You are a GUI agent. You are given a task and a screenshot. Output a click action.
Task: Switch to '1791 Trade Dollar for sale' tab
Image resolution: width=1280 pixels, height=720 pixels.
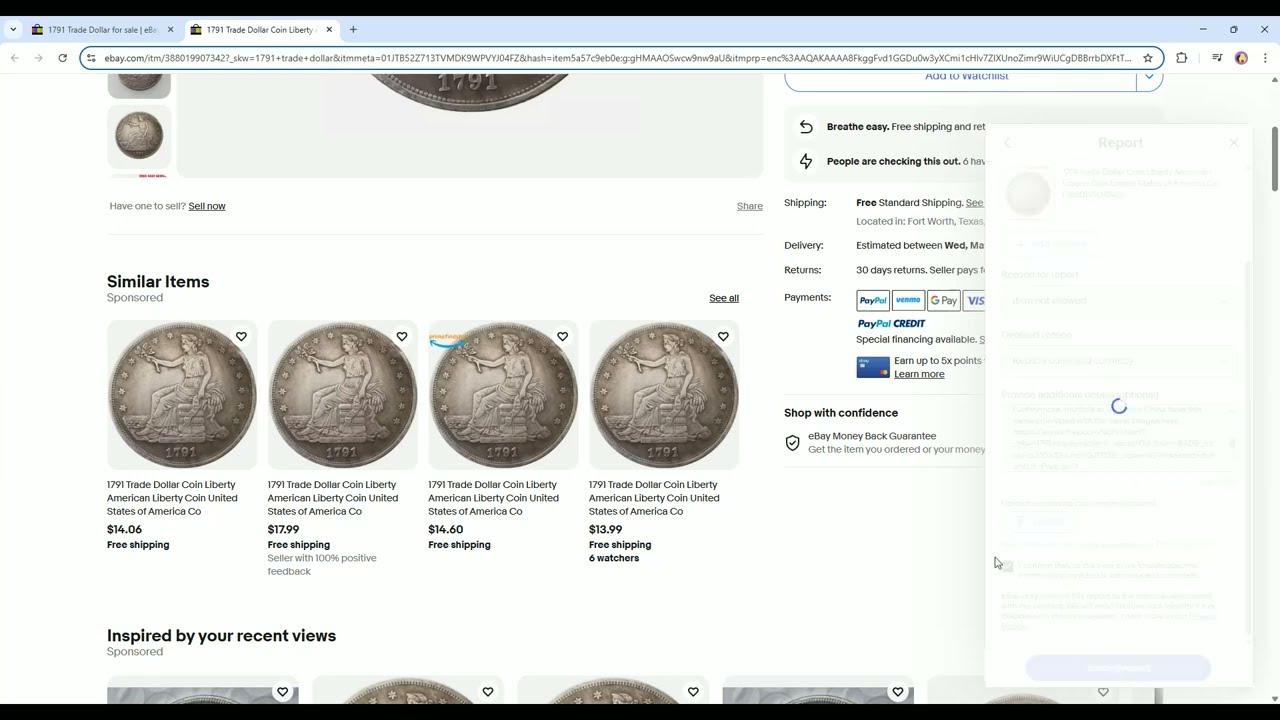[103, 30]
